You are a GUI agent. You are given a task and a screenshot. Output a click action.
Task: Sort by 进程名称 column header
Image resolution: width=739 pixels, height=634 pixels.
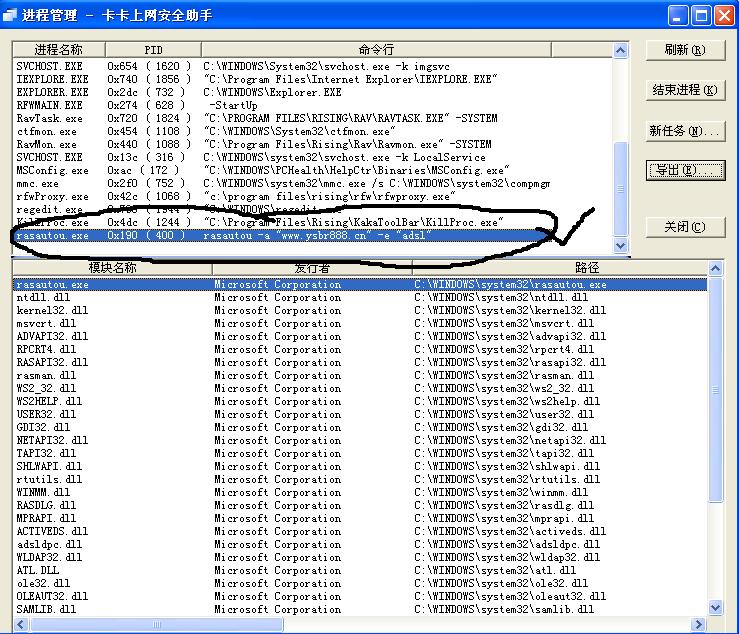pyautogui.click(x=58, y=49)
